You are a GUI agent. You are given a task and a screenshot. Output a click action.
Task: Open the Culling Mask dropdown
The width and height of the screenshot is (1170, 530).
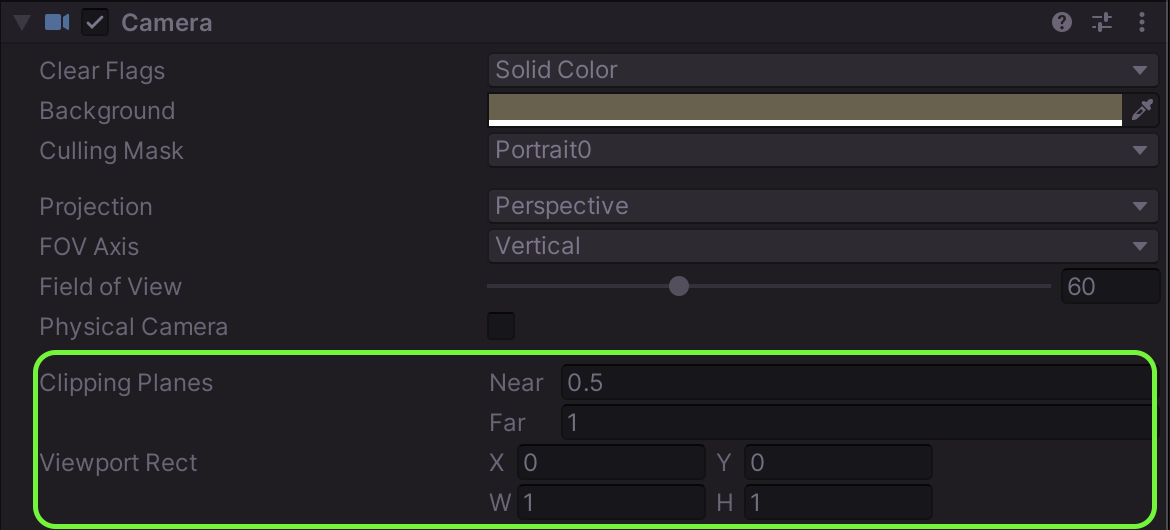click(822, 150)
